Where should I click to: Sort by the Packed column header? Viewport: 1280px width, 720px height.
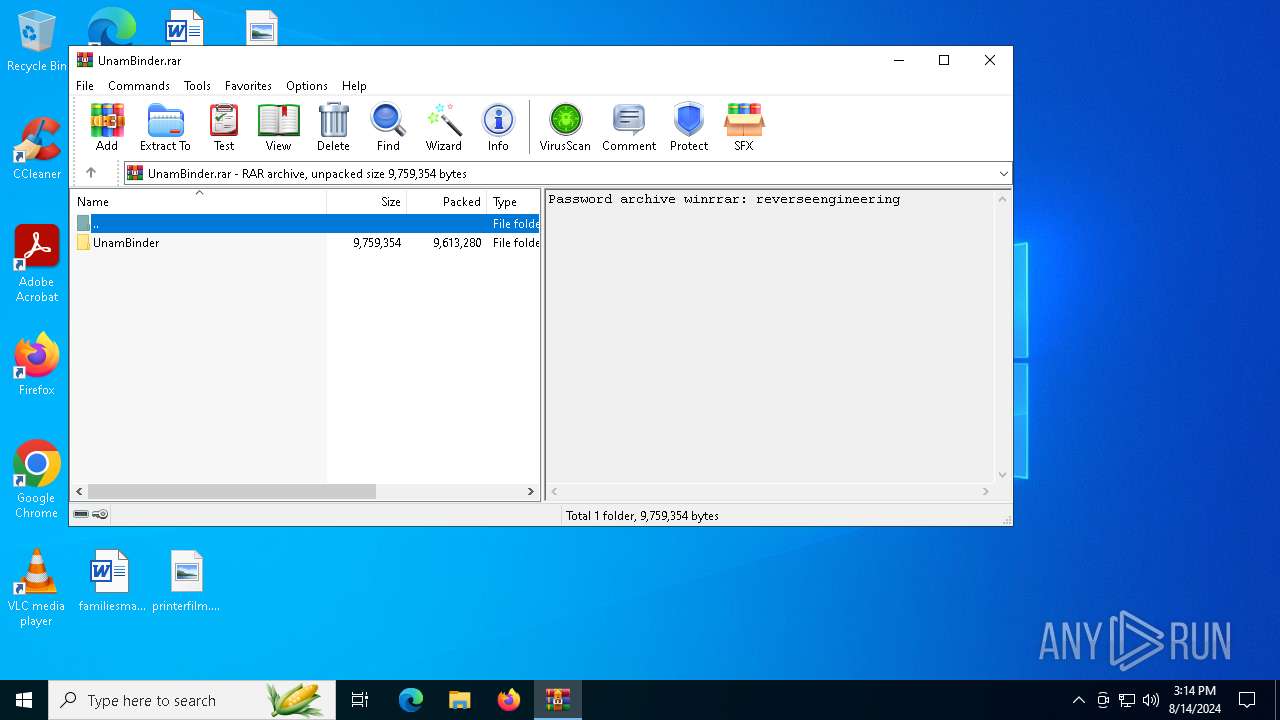pos(447,201)
